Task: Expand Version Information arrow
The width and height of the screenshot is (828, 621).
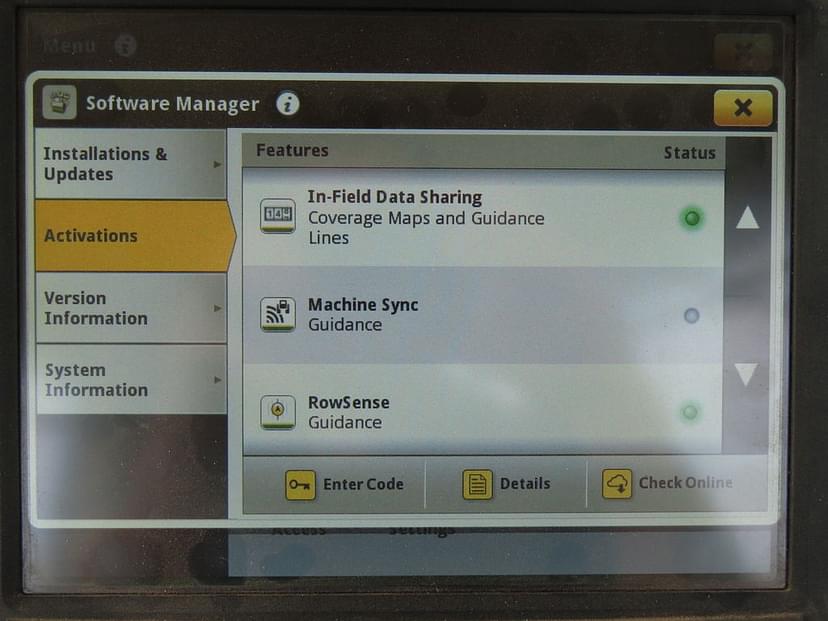Action: coord(217,308)
